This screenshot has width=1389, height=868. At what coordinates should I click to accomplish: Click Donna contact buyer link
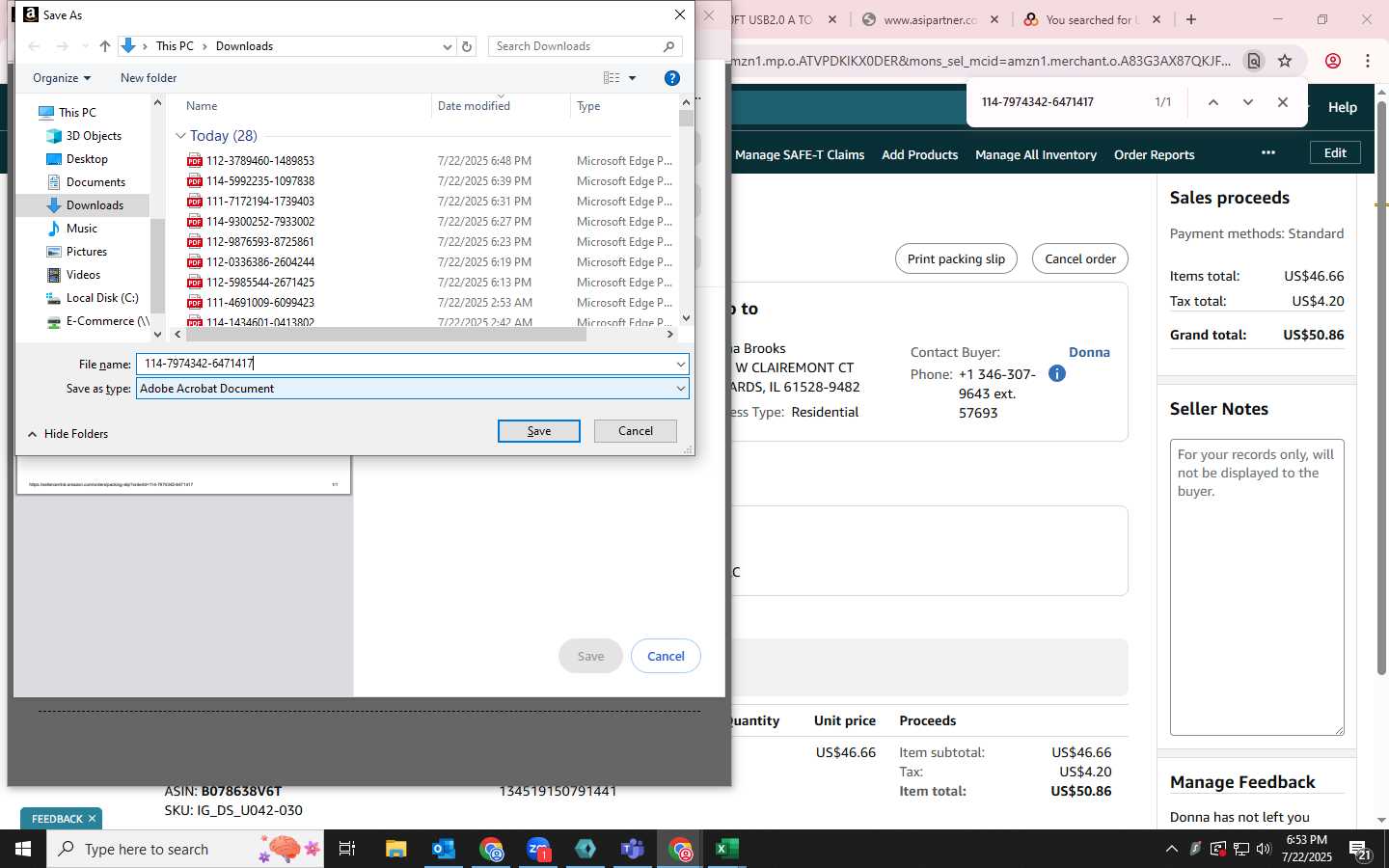pos(1089,353)
